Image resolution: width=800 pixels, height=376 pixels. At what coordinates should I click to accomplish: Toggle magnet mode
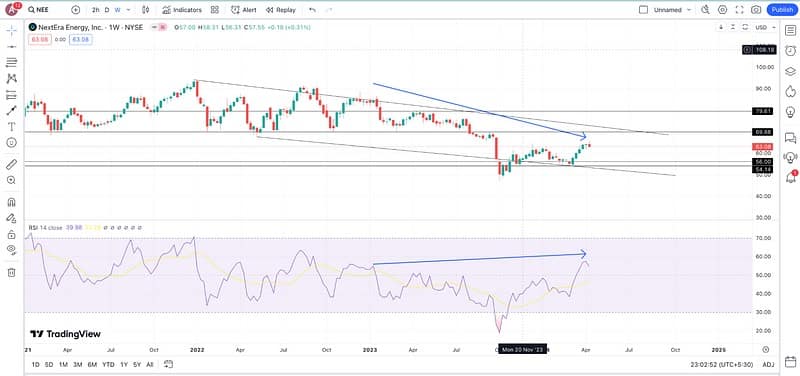(x=11, y=202)
